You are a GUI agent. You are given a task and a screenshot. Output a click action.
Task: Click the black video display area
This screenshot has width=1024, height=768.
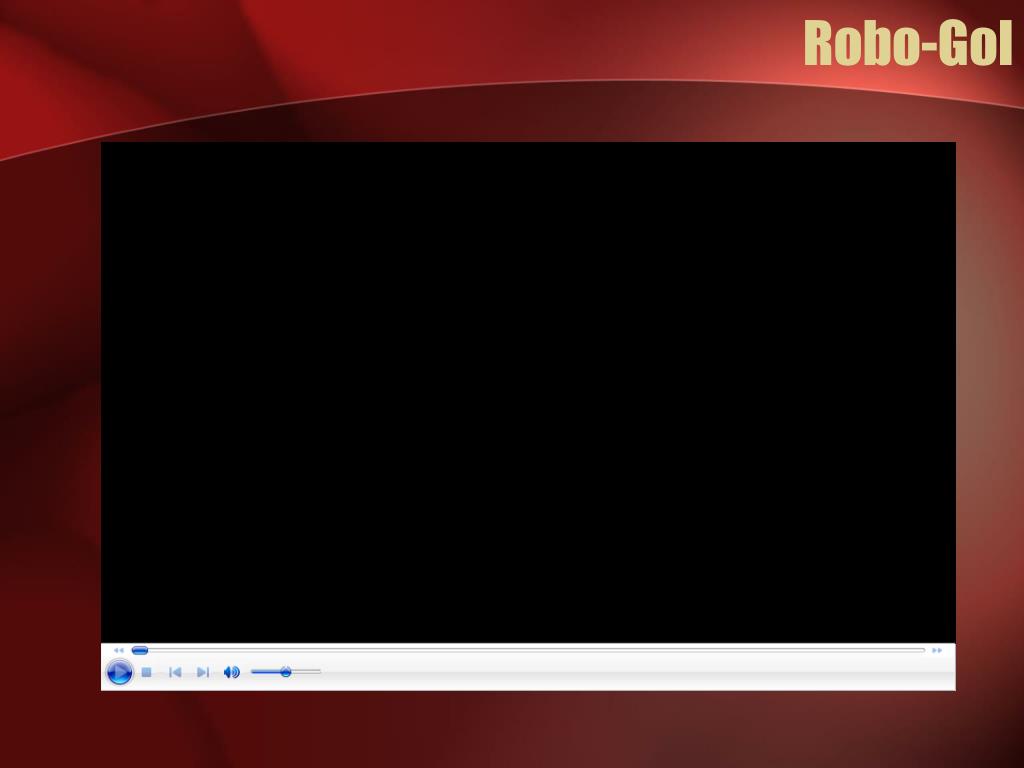click(528, 392)
